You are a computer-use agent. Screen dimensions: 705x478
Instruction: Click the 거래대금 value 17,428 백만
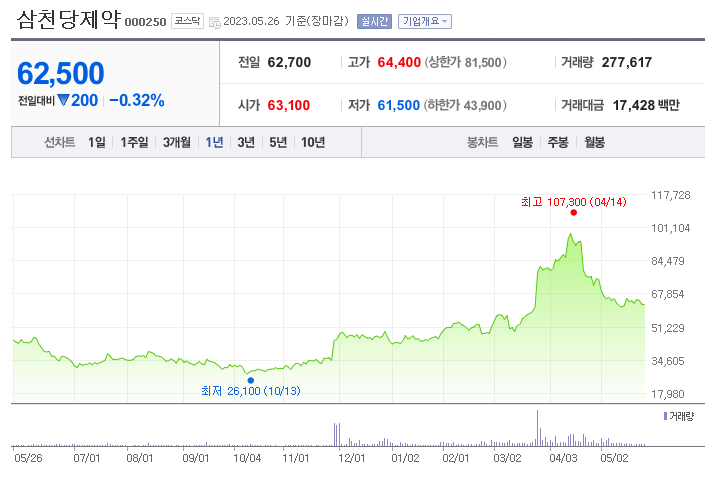pos(646,105)
